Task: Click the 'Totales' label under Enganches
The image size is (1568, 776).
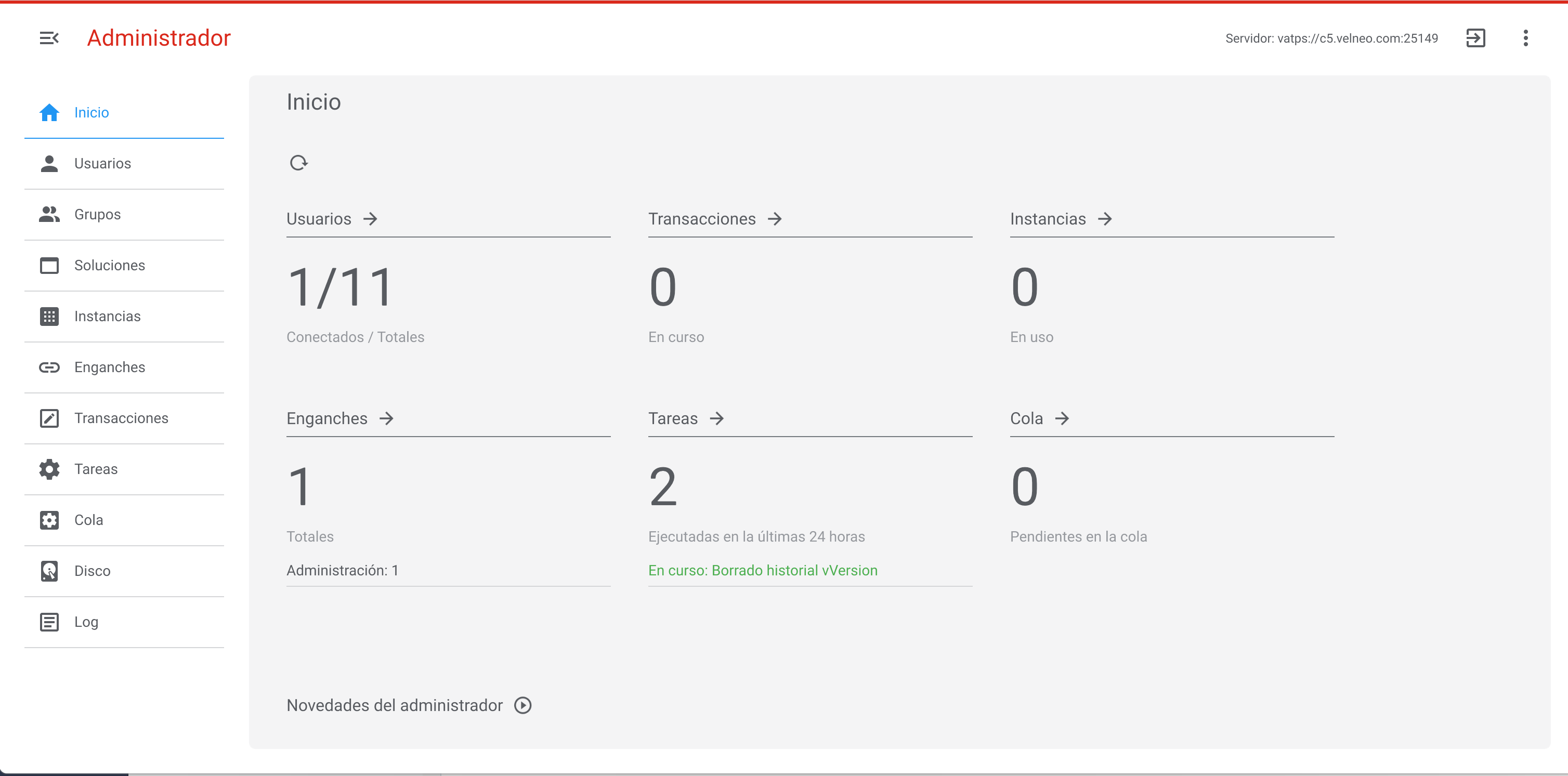Action: 310,536
